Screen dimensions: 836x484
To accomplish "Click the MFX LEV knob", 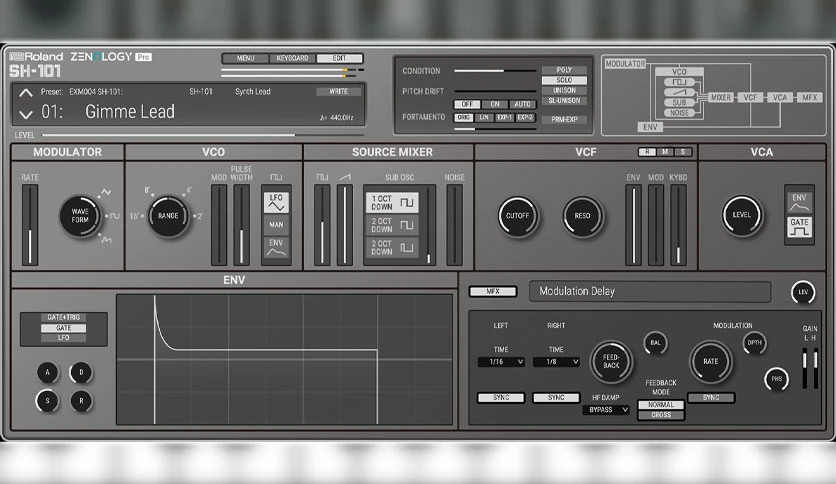I will 803,292.
